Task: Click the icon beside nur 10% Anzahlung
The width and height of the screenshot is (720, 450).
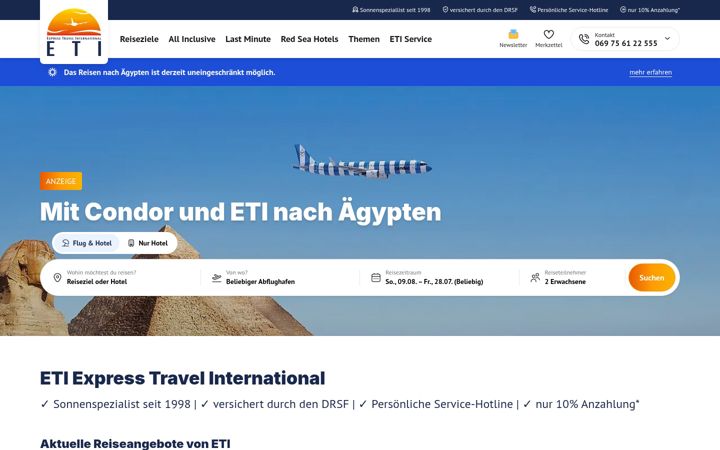Action: [623, 10]
